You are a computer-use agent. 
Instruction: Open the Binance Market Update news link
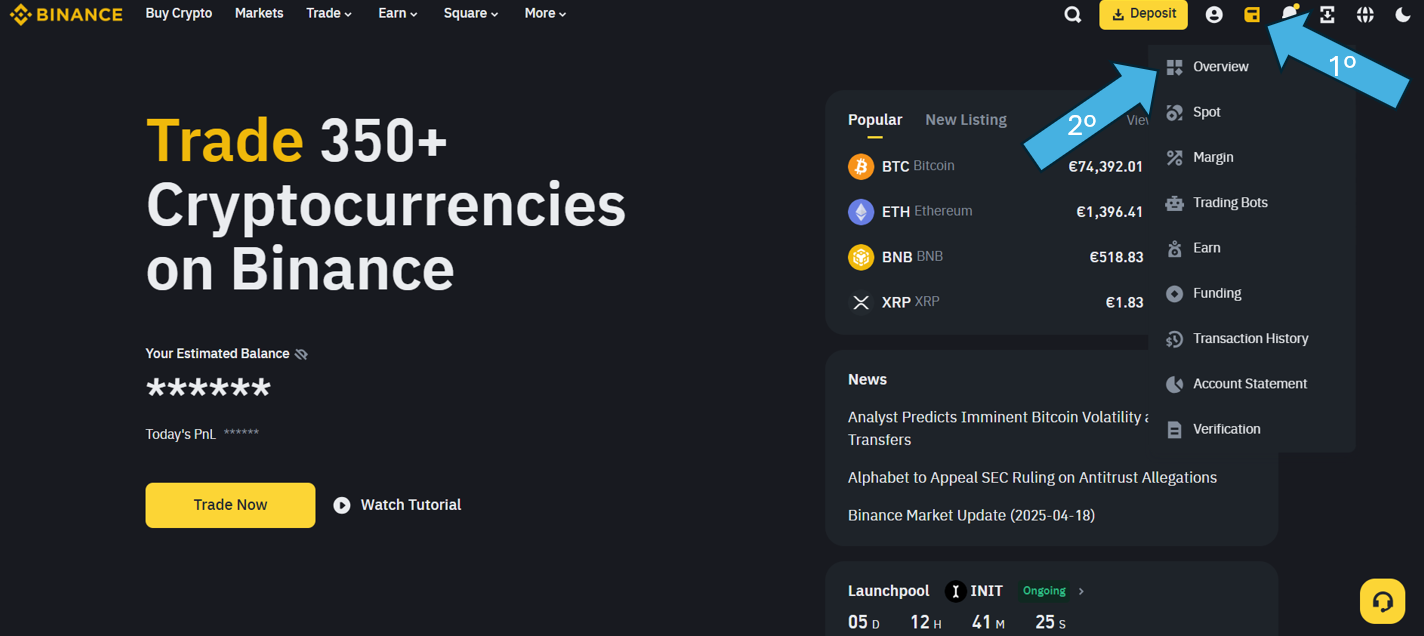[x=971, y=516]
